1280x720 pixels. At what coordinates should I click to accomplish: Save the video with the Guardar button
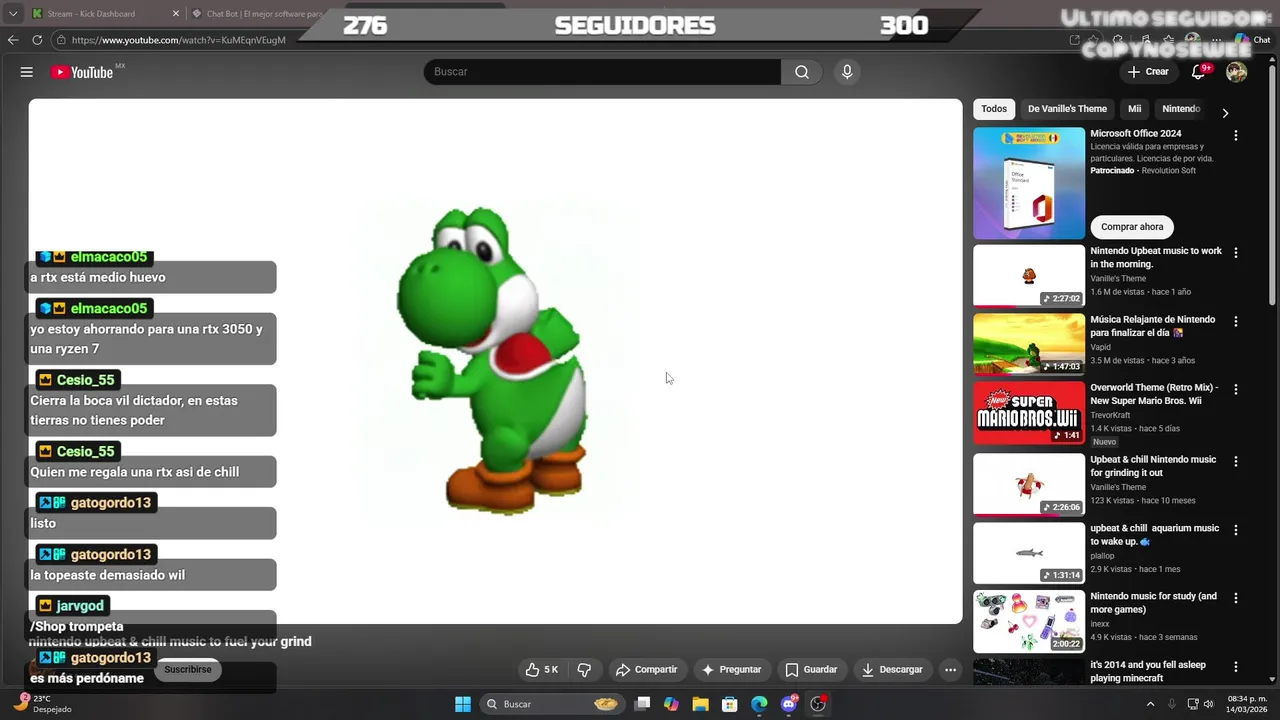[x=811, y=670]
